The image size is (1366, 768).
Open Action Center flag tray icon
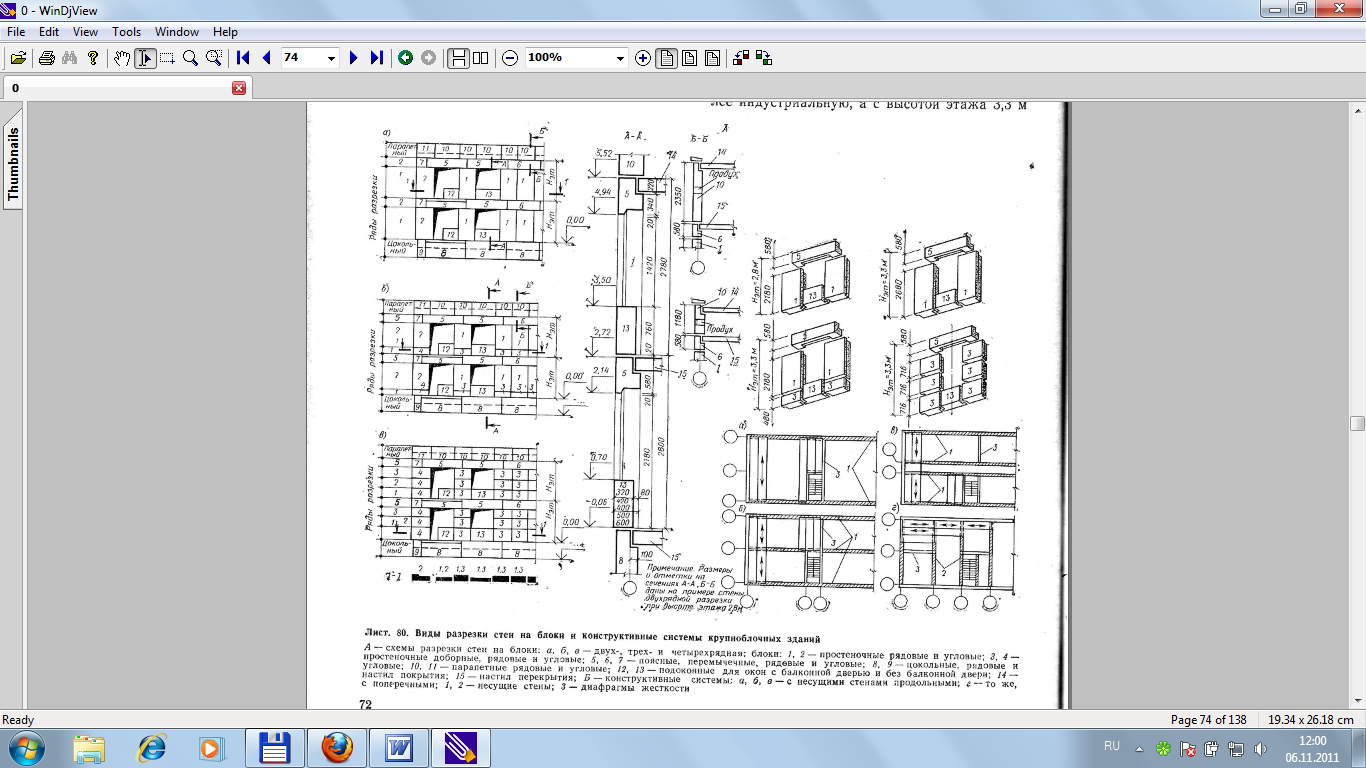pos(1188,748)
